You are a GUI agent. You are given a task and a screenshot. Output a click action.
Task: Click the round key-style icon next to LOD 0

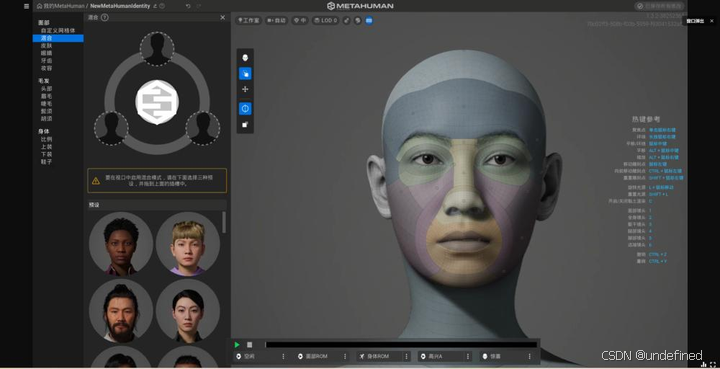click(x=347, y=21)
